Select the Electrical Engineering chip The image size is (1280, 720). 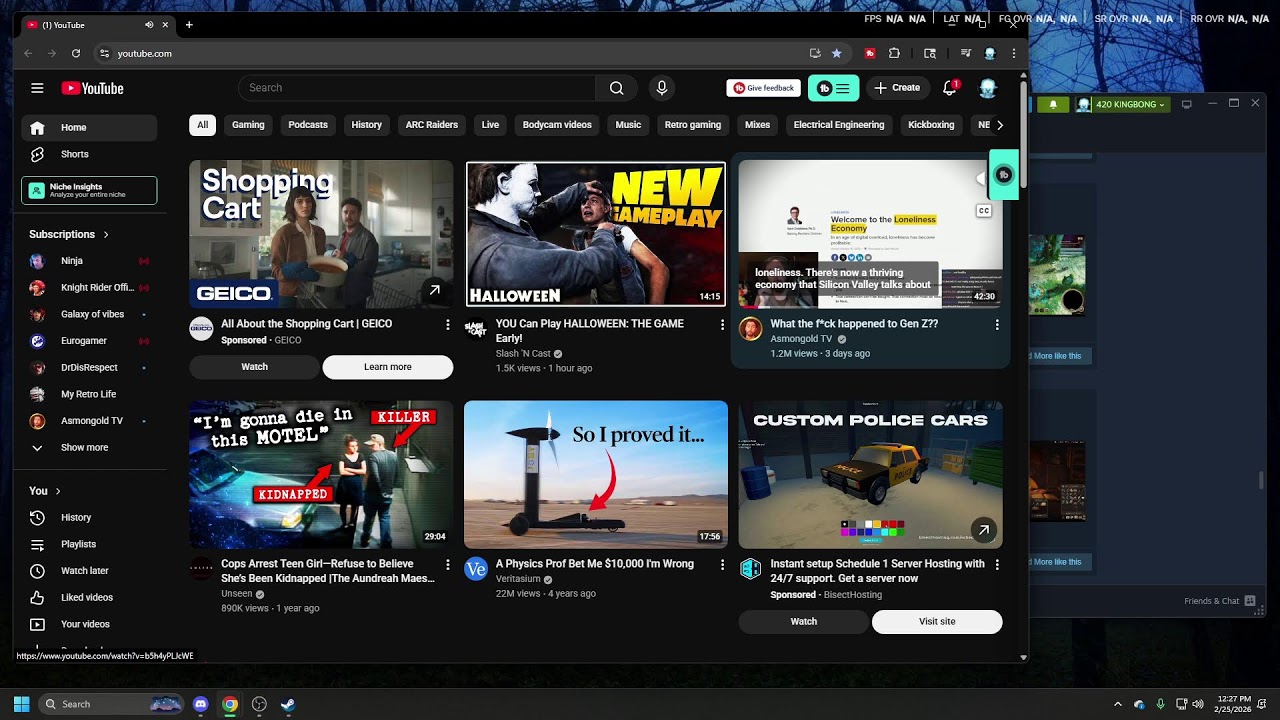tap(839, 125)
